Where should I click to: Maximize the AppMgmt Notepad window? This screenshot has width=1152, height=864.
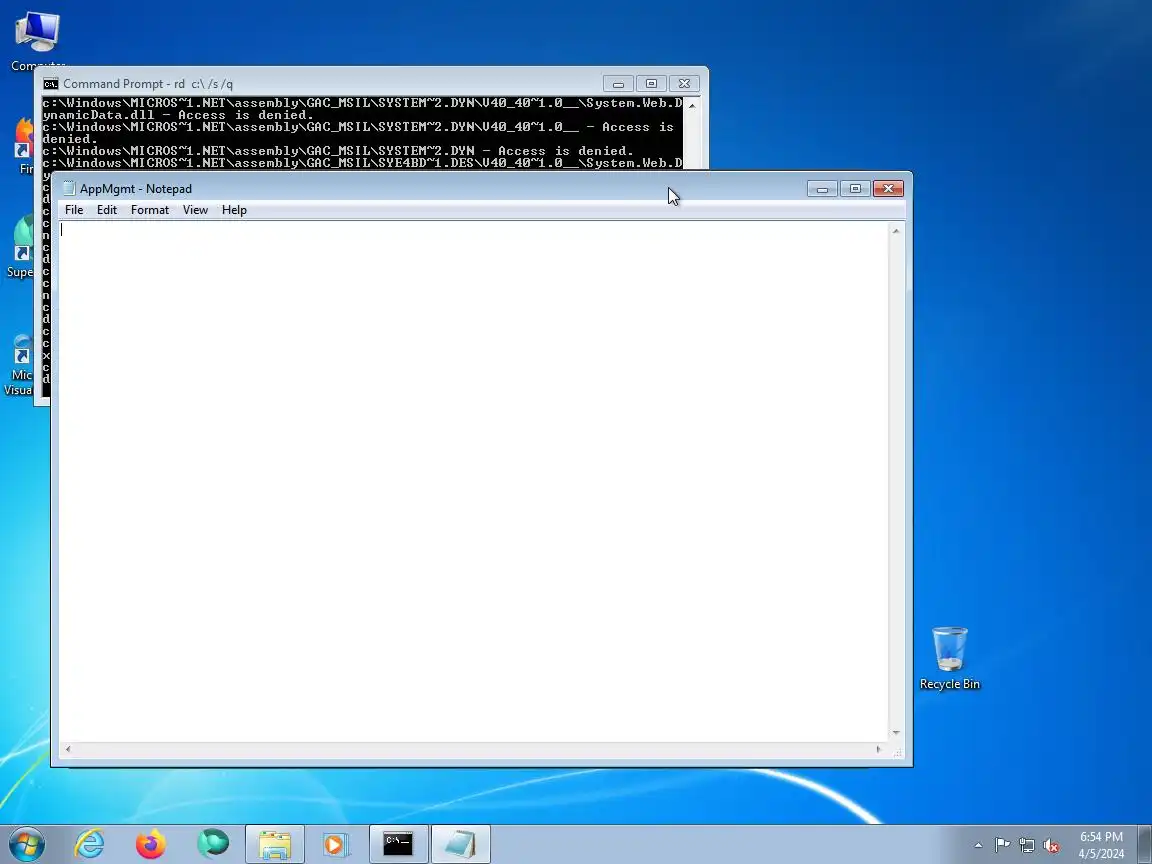pyautogui.click(x=855, y=189)
